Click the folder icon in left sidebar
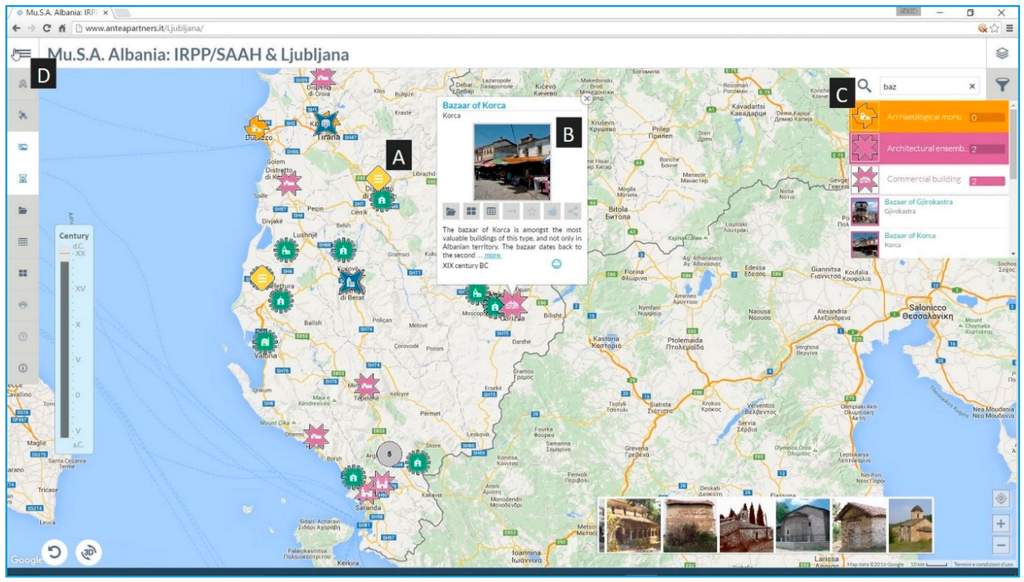The height and width of the screenshot is (582, 1024). pyautogui.click(x=23, y=211)
